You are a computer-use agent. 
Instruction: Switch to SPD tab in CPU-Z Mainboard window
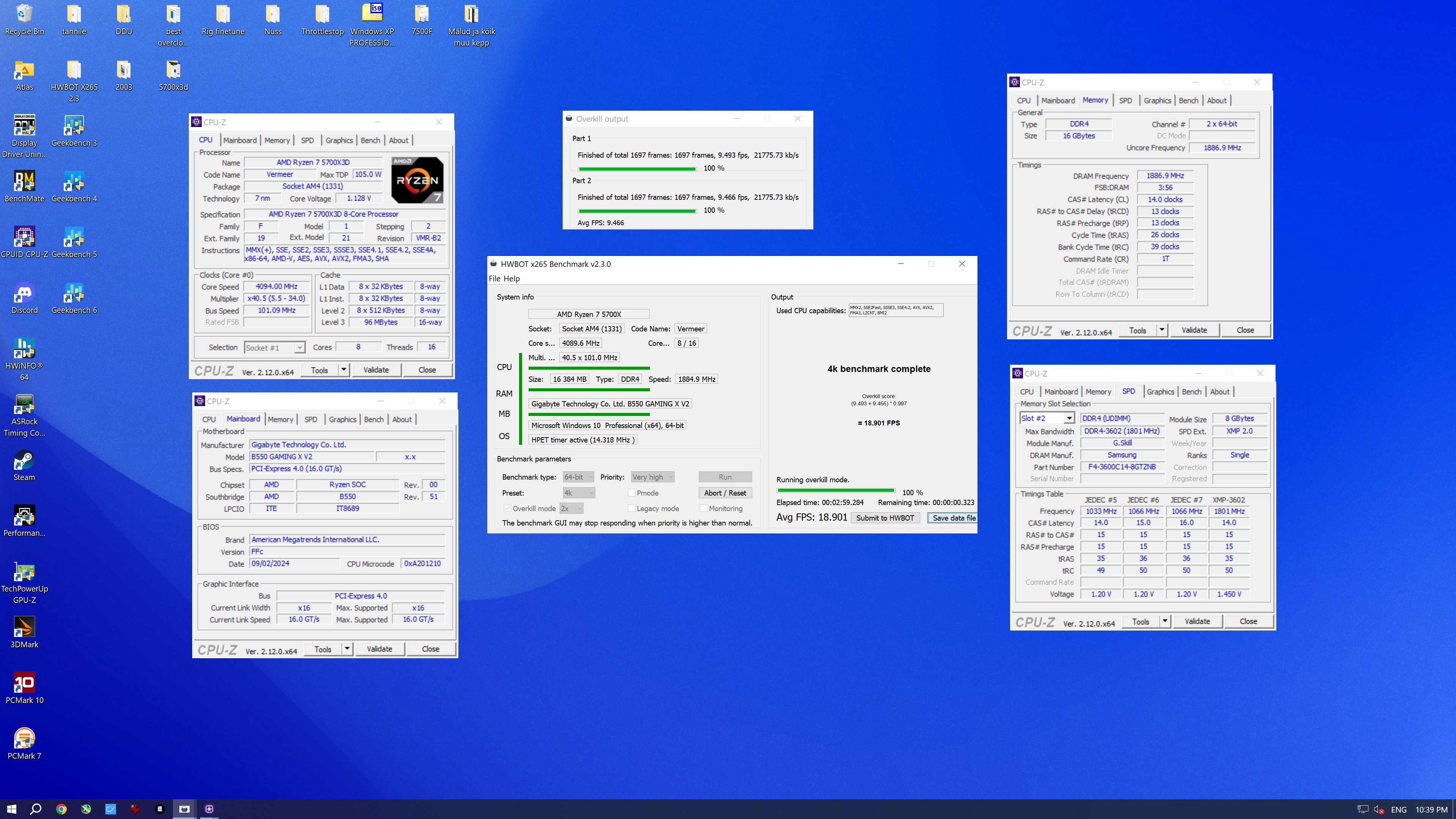point(310,419)
